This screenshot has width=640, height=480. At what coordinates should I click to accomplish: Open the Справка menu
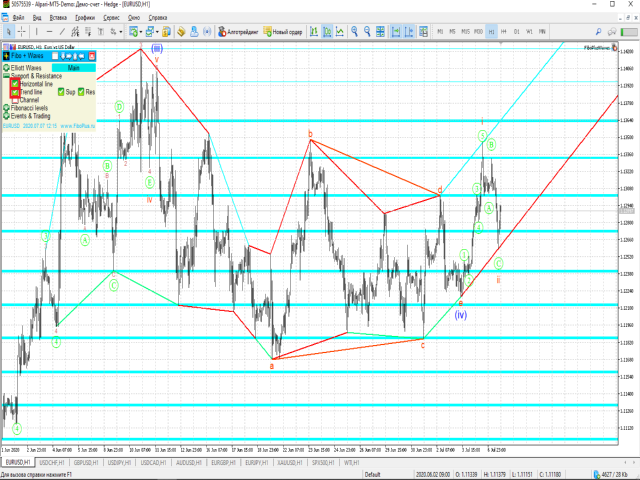[158, 18]
